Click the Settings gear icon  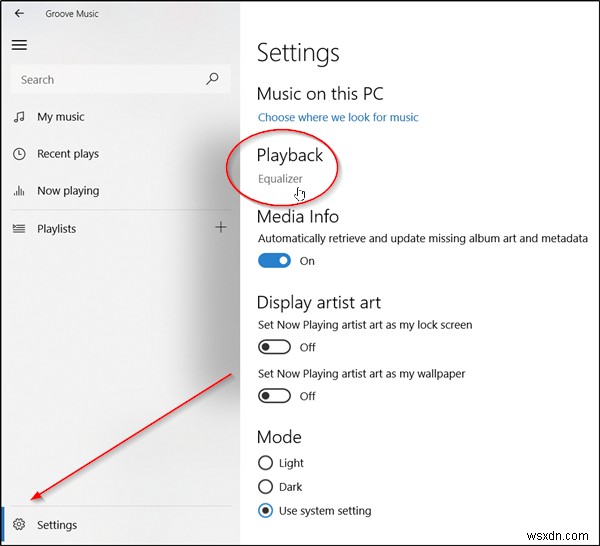[19, 525]
